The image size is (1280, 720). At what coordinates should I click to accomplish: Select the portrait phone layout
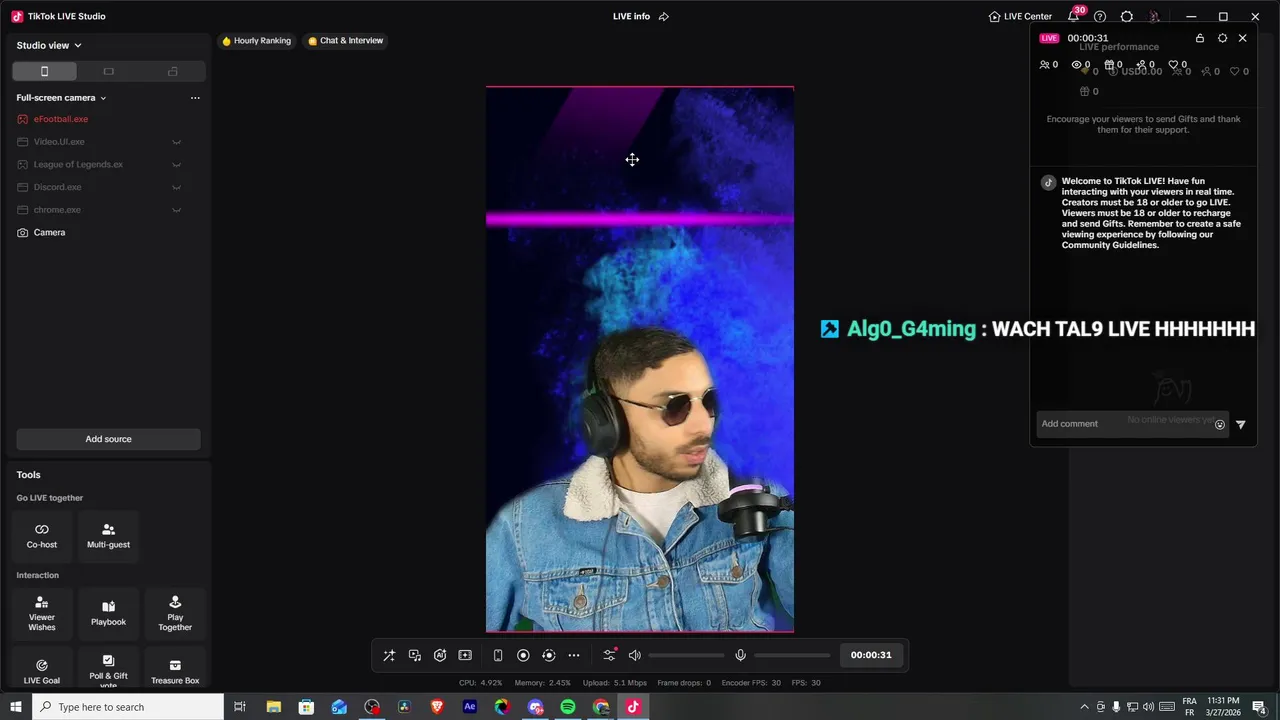pyautogui.click(x=44, y=71)
